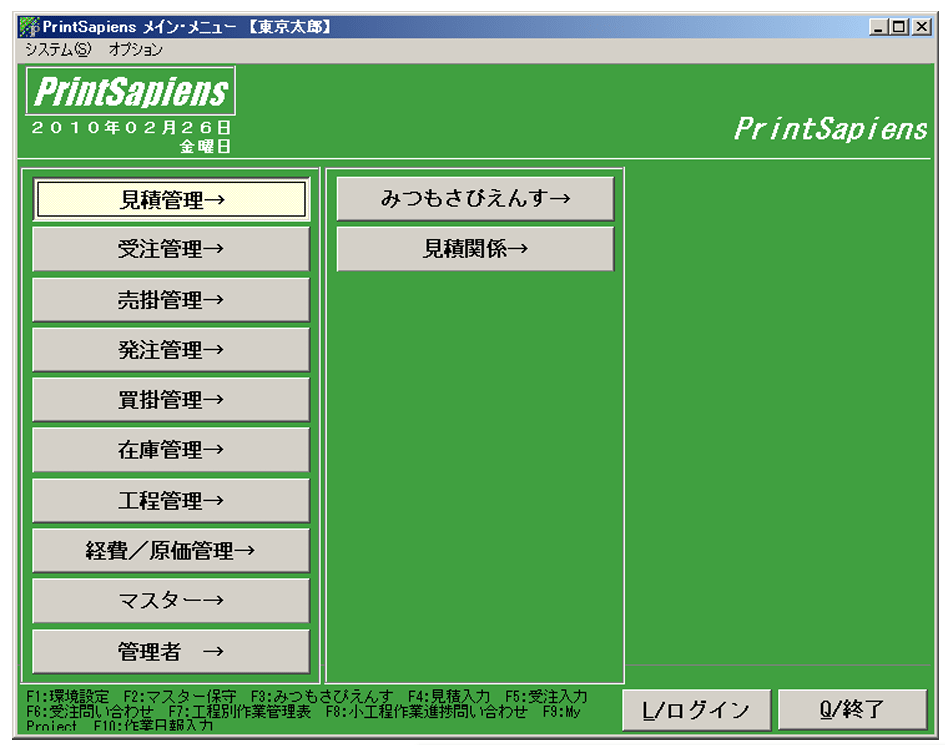945x745 pixels.
Task: Go to 在庫管理→ inventory management
Action: (171, 450)
